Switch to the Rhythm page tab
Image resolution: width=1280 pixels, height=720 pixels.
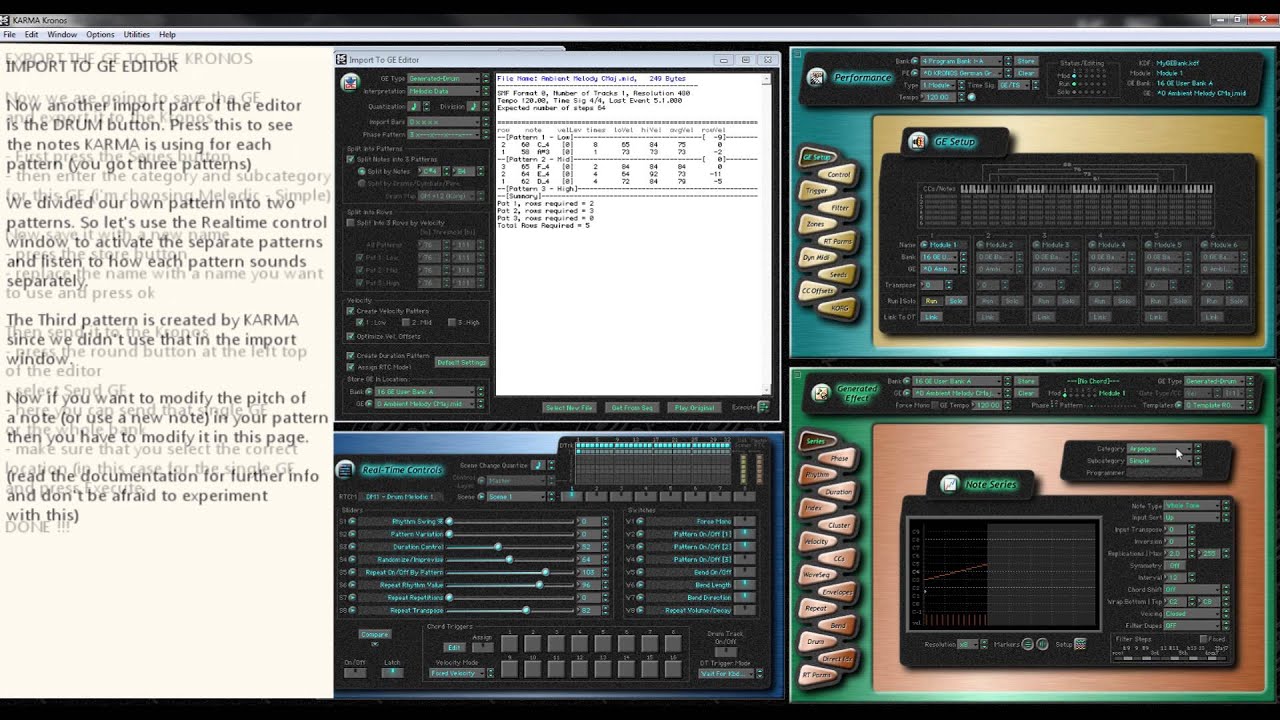pyautogui.click(x=817, y=474)
